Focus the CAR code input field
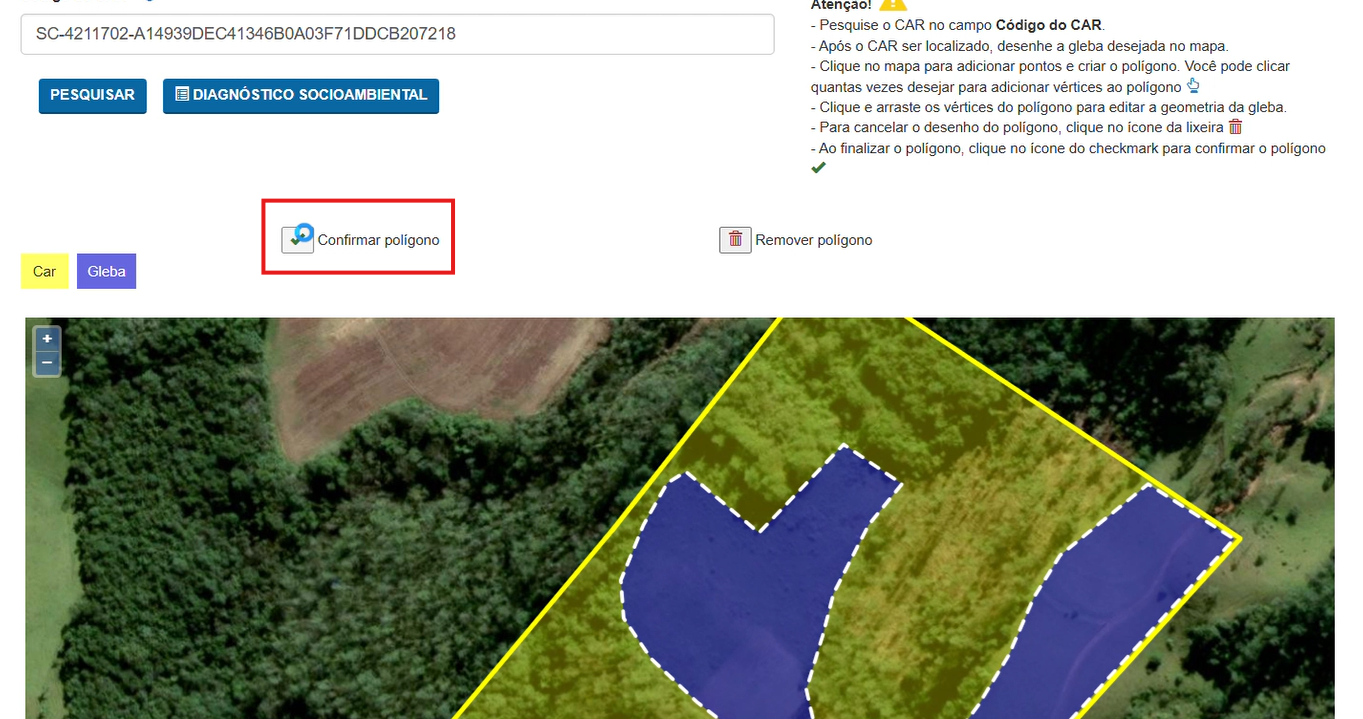This screenshot has width=1363, height=719. (397, 34)
